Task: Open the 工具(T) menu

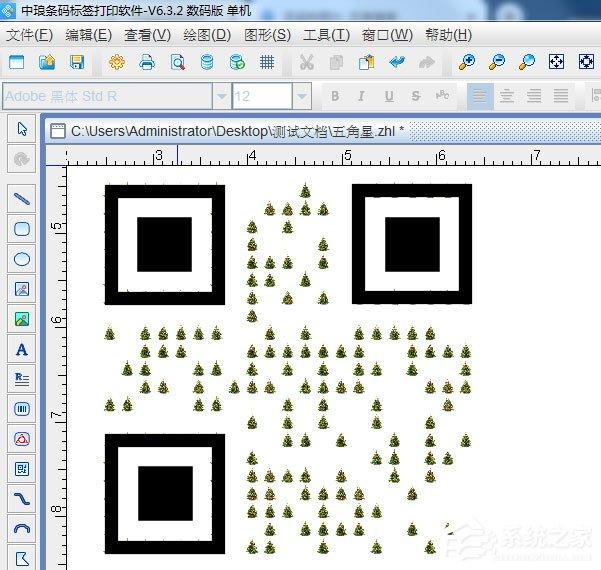Action: [326, 35]
